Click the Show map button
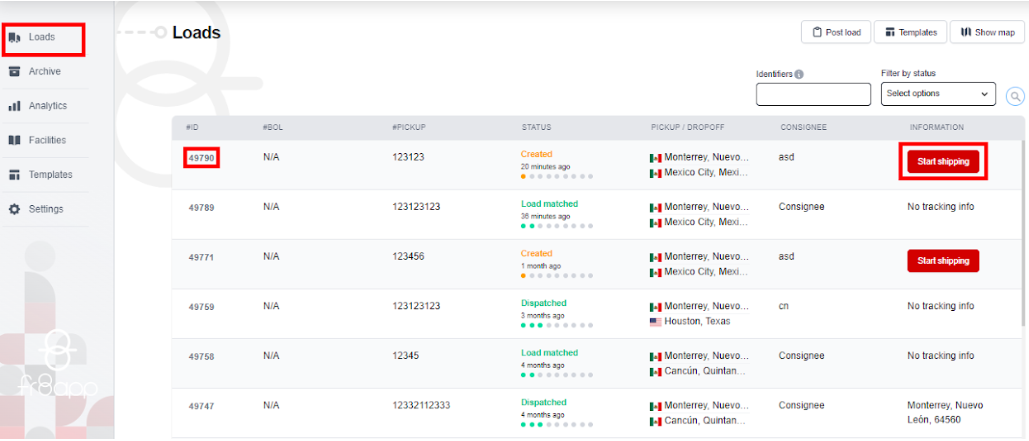This screenshot has width=1029, height=441. [987, 32]
